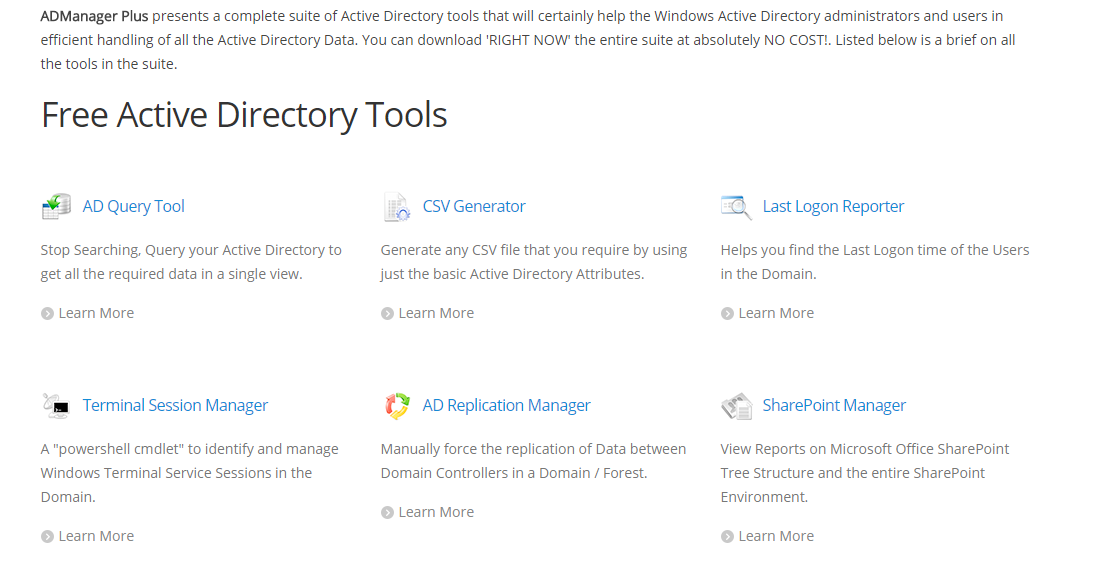Follow Learn More under SharePoint Manager
This screenshot has width=1094, height=578.
click(x=777, y=536)
